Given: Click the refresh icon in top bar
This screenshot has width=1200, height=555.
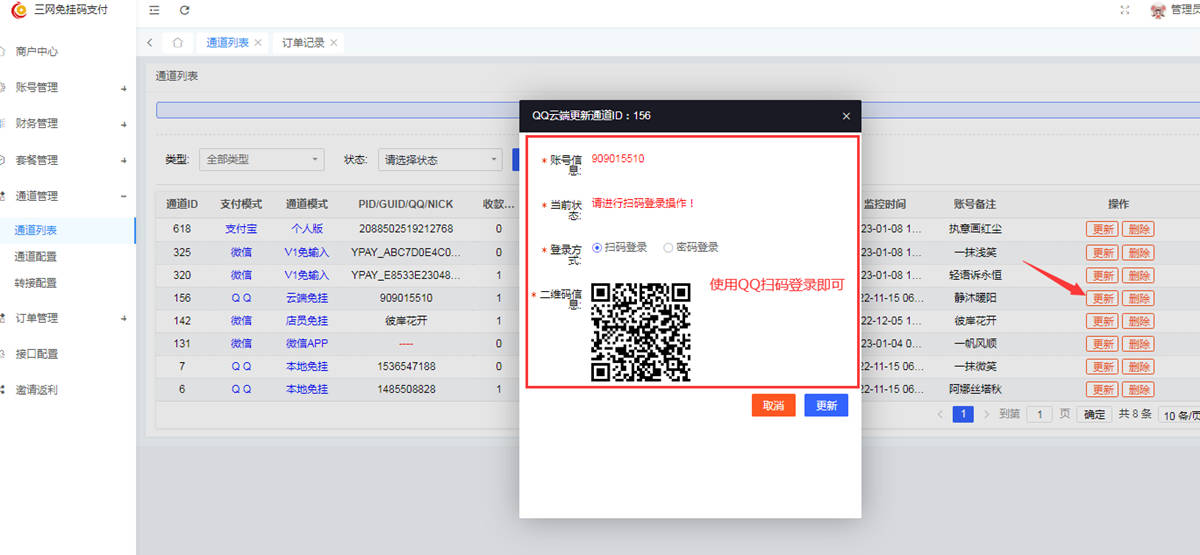Looking at the screenshot, I should (184, 10).
